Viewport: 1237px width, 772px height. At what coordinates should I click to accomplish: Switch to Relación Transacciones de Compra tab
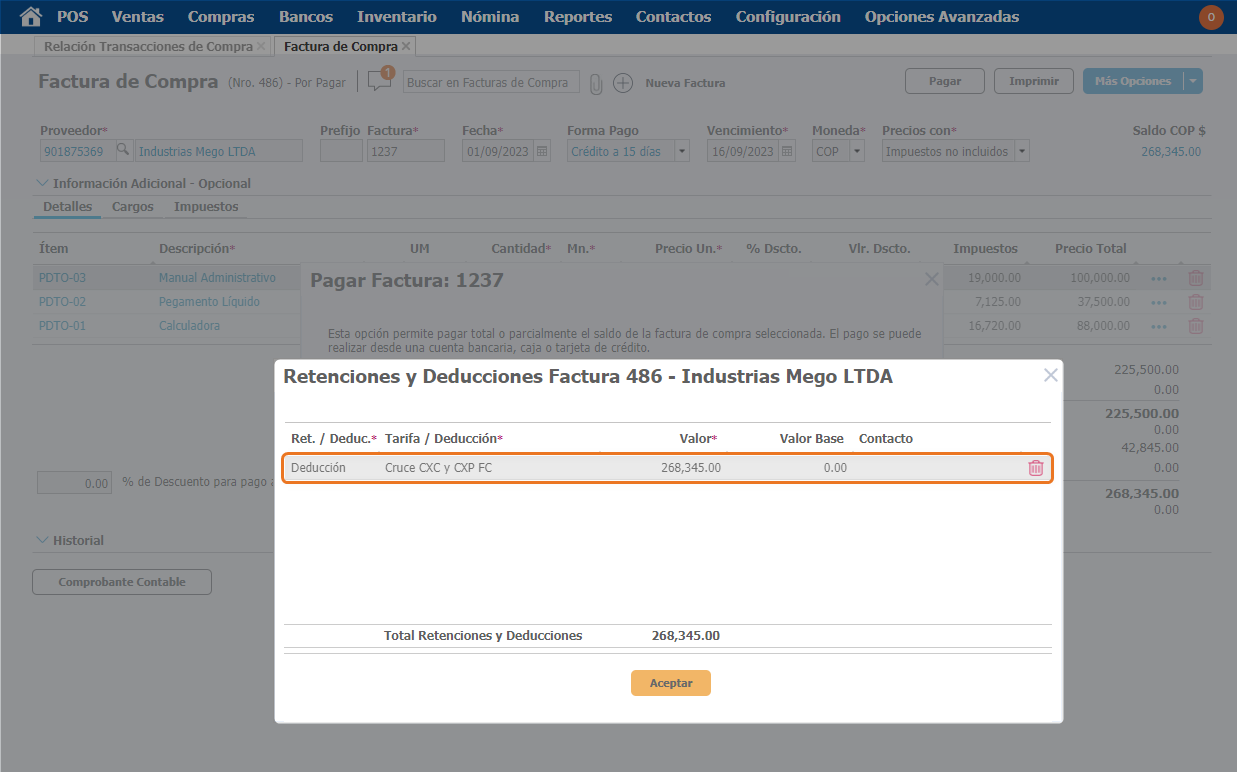pyautogui.click(x=148, y=46)
